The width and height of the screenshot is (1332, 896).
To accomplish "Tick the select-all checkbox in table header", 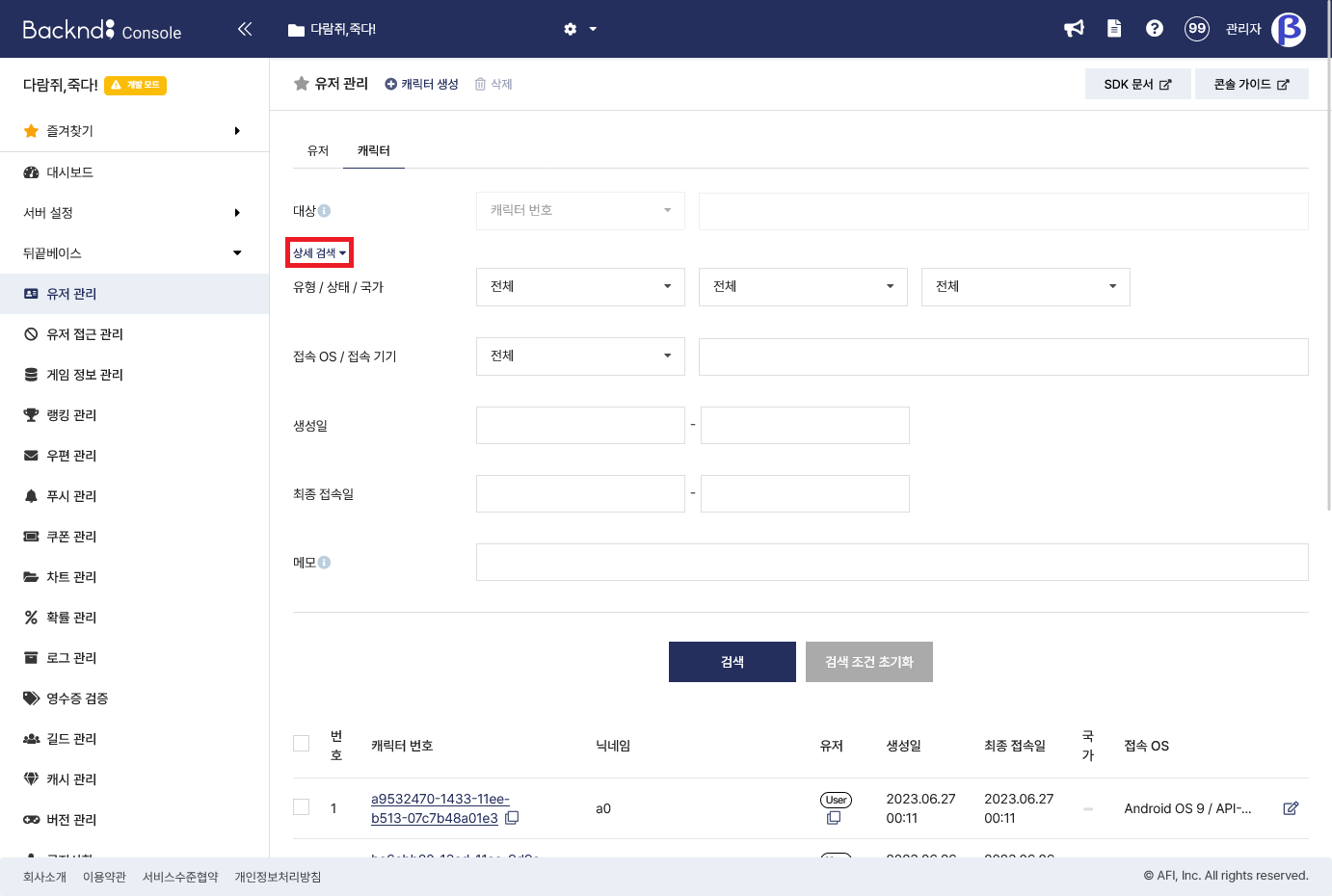I will point(302,743).
